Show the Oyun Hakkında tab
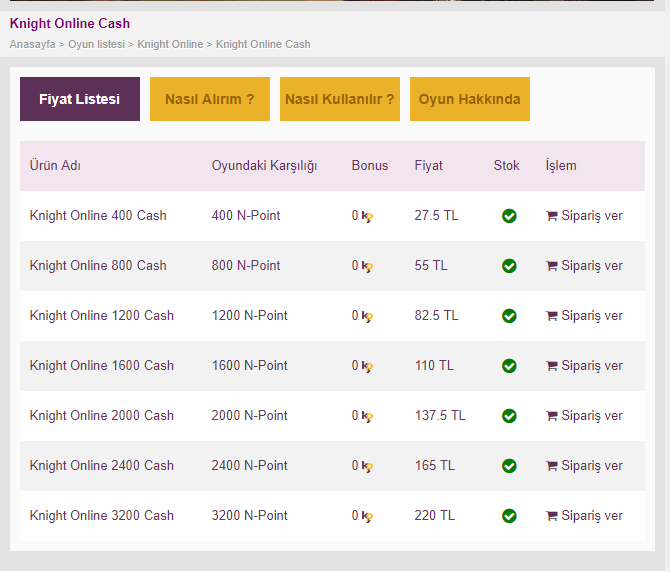670x572 pixels. [470, 99]
